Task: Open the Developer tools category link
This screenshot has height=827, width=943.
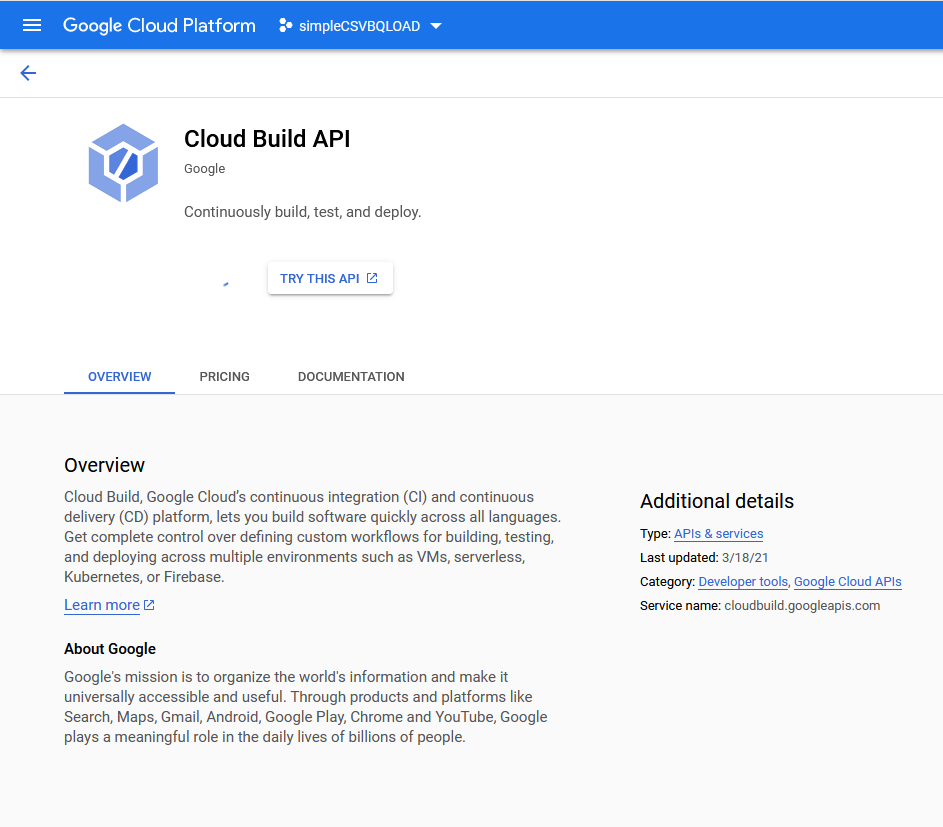Action: click(x=743, y=582)
